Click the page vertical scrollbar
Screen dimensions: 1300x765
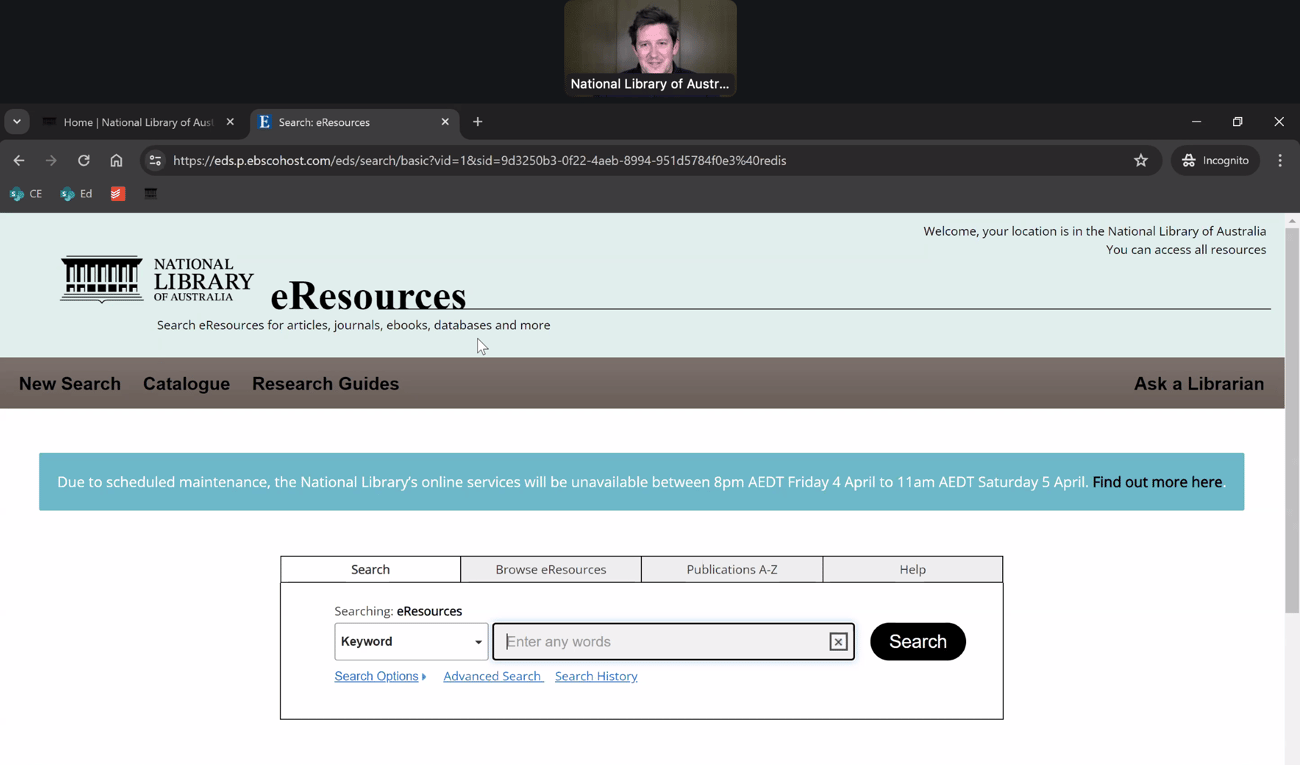coord(1292,420)
